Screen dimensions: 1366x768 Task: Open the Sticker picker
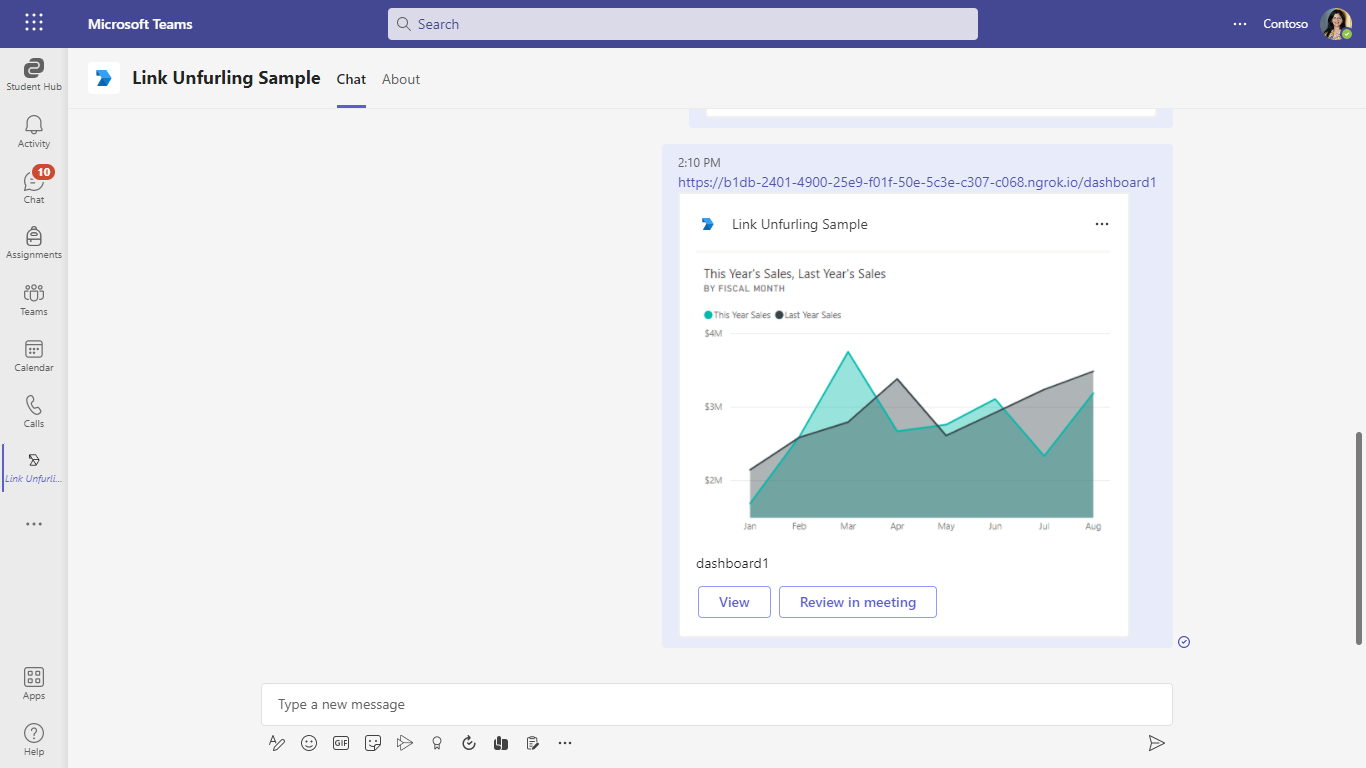point(373,743)
